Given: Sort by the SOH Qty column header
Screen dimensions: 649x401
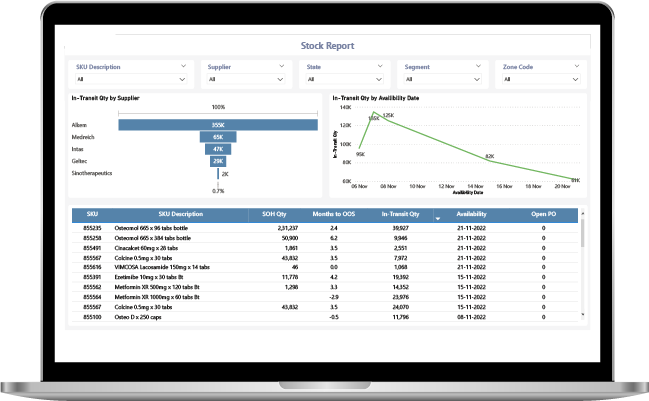Looking at the screenshot, I should tap(274, 214).
